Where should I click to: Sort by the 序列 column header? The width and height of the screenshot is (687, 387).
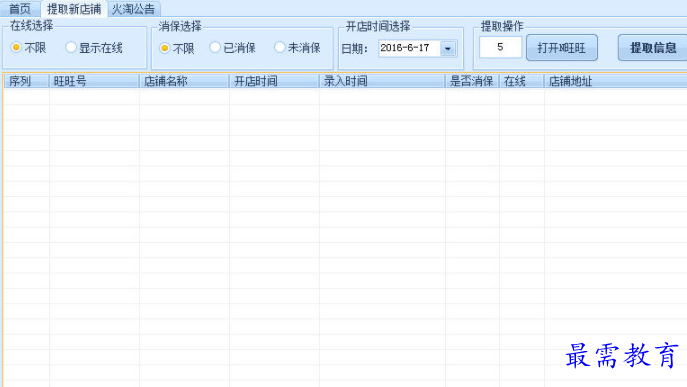(26, 81)
